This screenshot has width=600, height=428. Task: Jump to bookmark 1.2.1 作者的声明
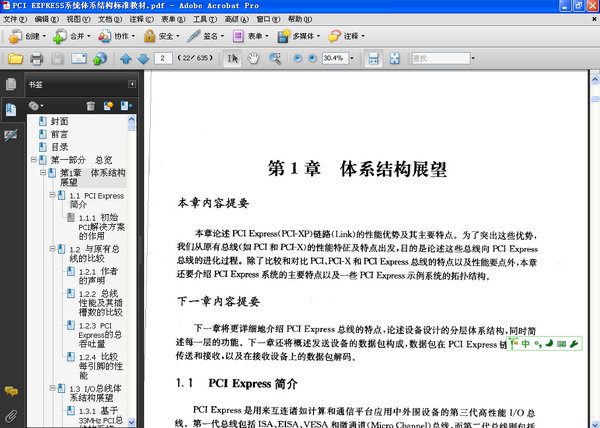pyautogui.click(x=98, y=276)
